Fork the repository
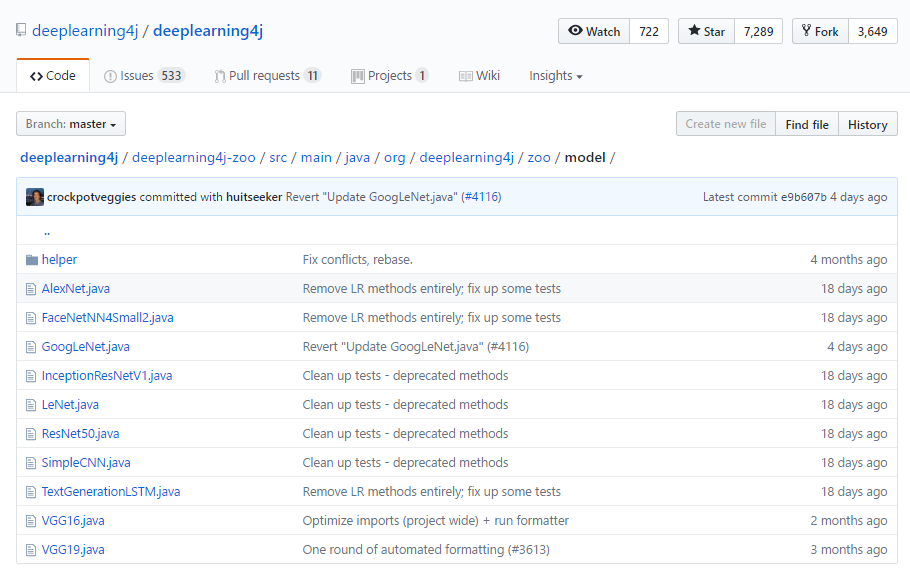The height and width of the screenshot is (580, 910). click(820, 31)
